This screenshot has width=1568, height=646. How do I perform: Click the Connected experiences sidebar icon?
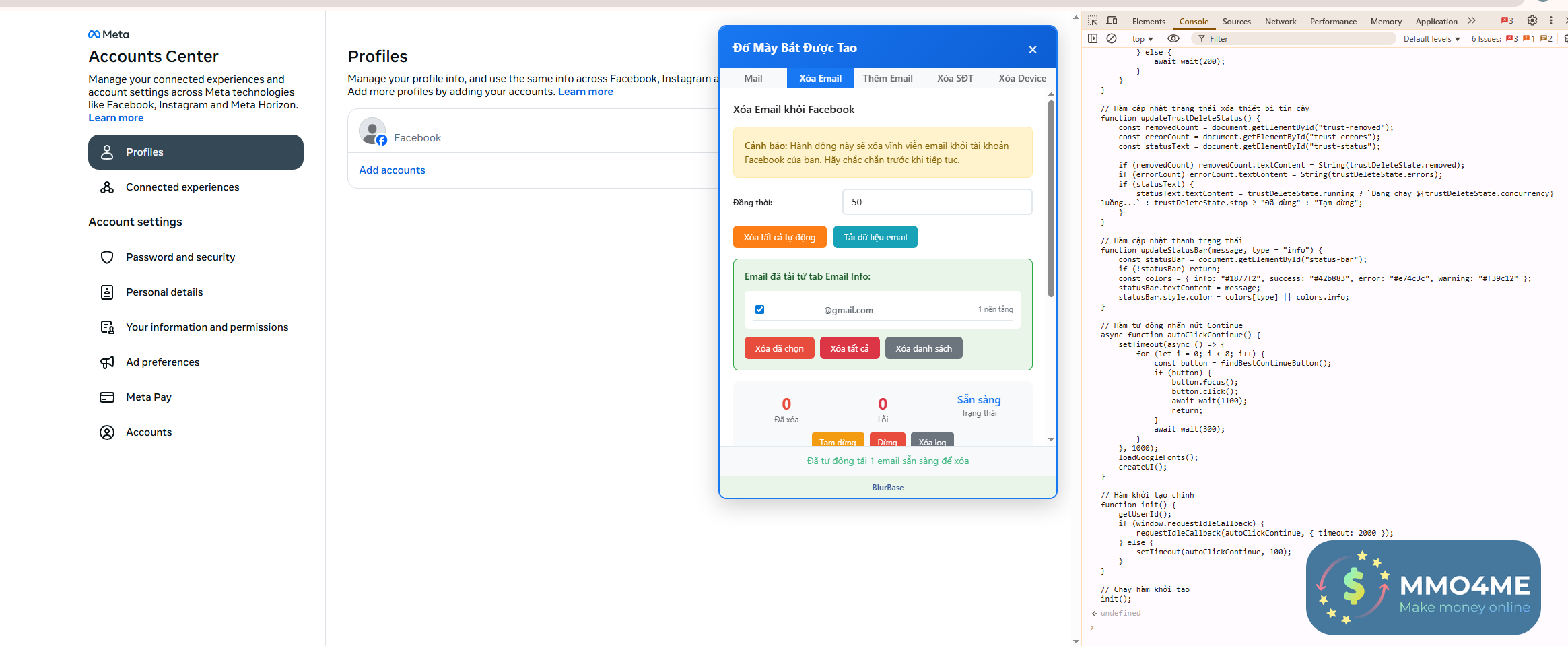(107, 187)
